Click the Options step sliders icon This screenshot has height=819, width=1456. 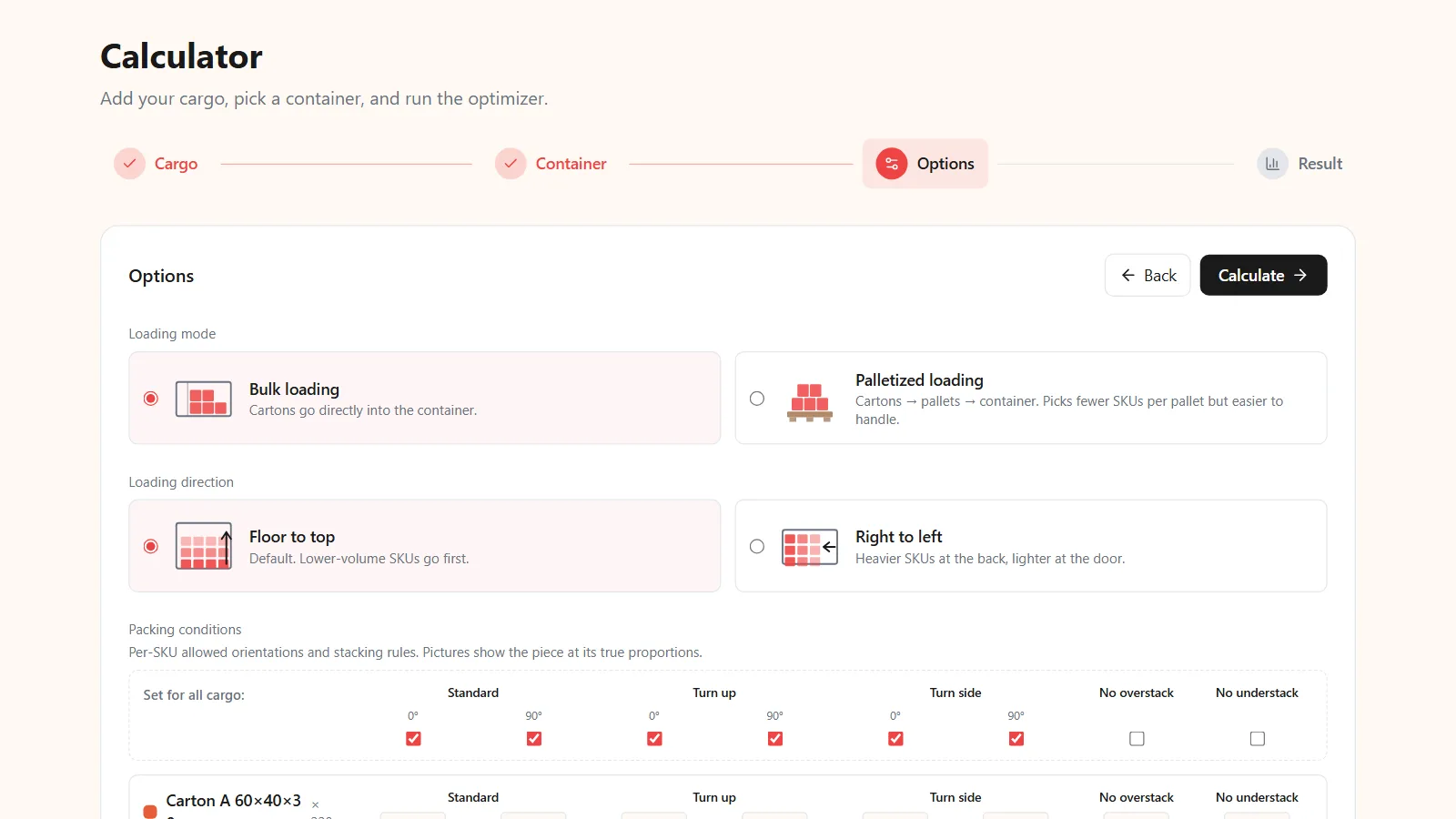(892, 164)
